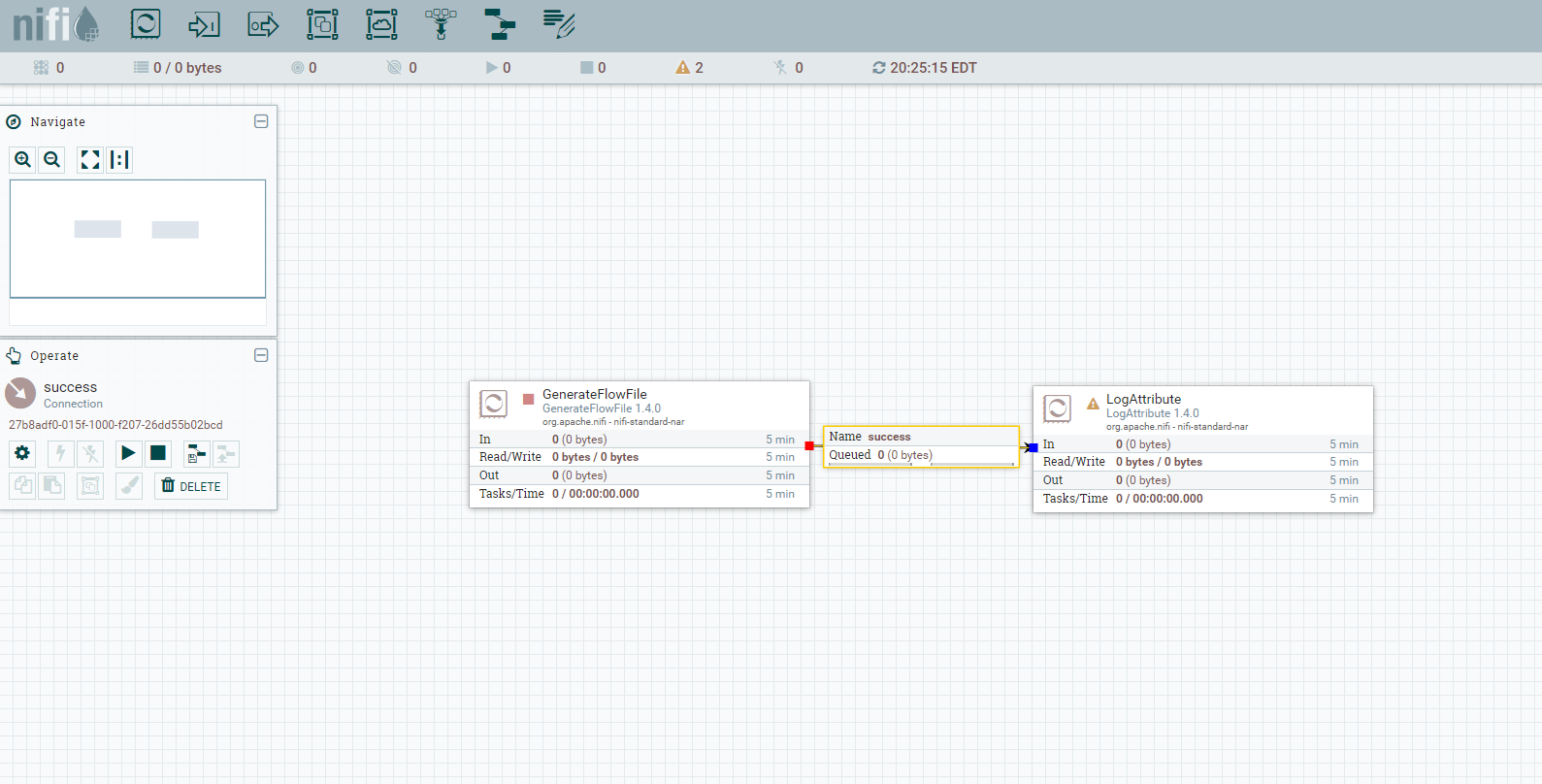Click the Navigate panel title
1542x784 pixels.
pyautogui.click(x=57, y=122)
